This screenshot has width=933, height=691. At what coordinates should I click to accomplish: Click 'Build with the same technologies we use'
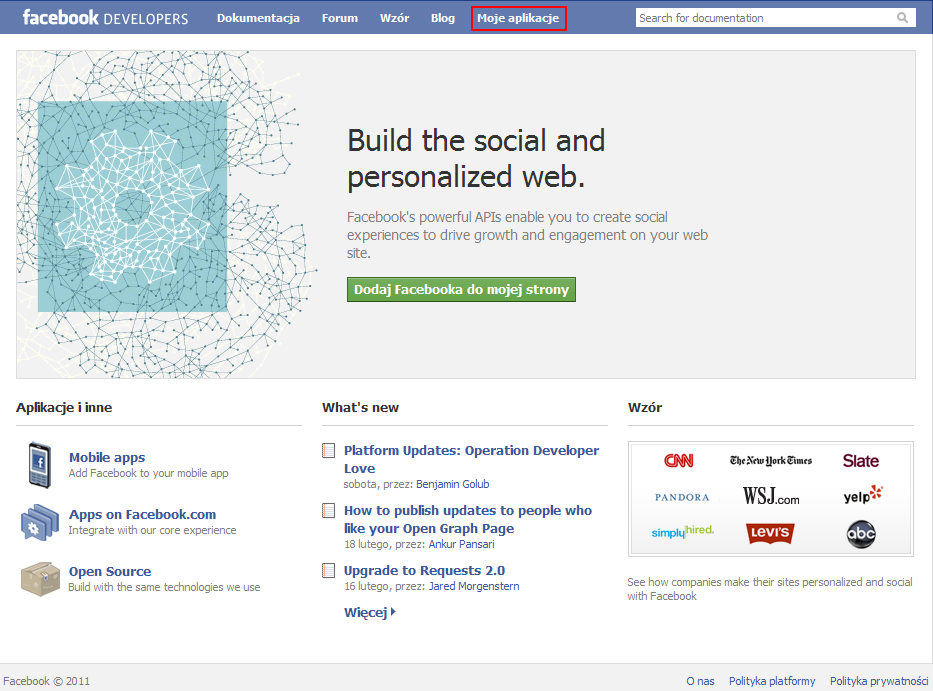164,587
